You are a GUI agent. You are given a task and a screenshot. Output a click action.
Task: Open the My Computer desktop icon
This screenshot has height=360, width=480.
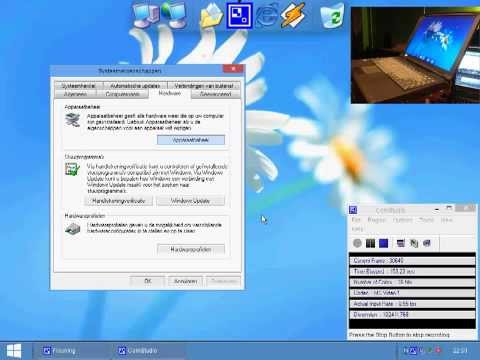point(147,15)
